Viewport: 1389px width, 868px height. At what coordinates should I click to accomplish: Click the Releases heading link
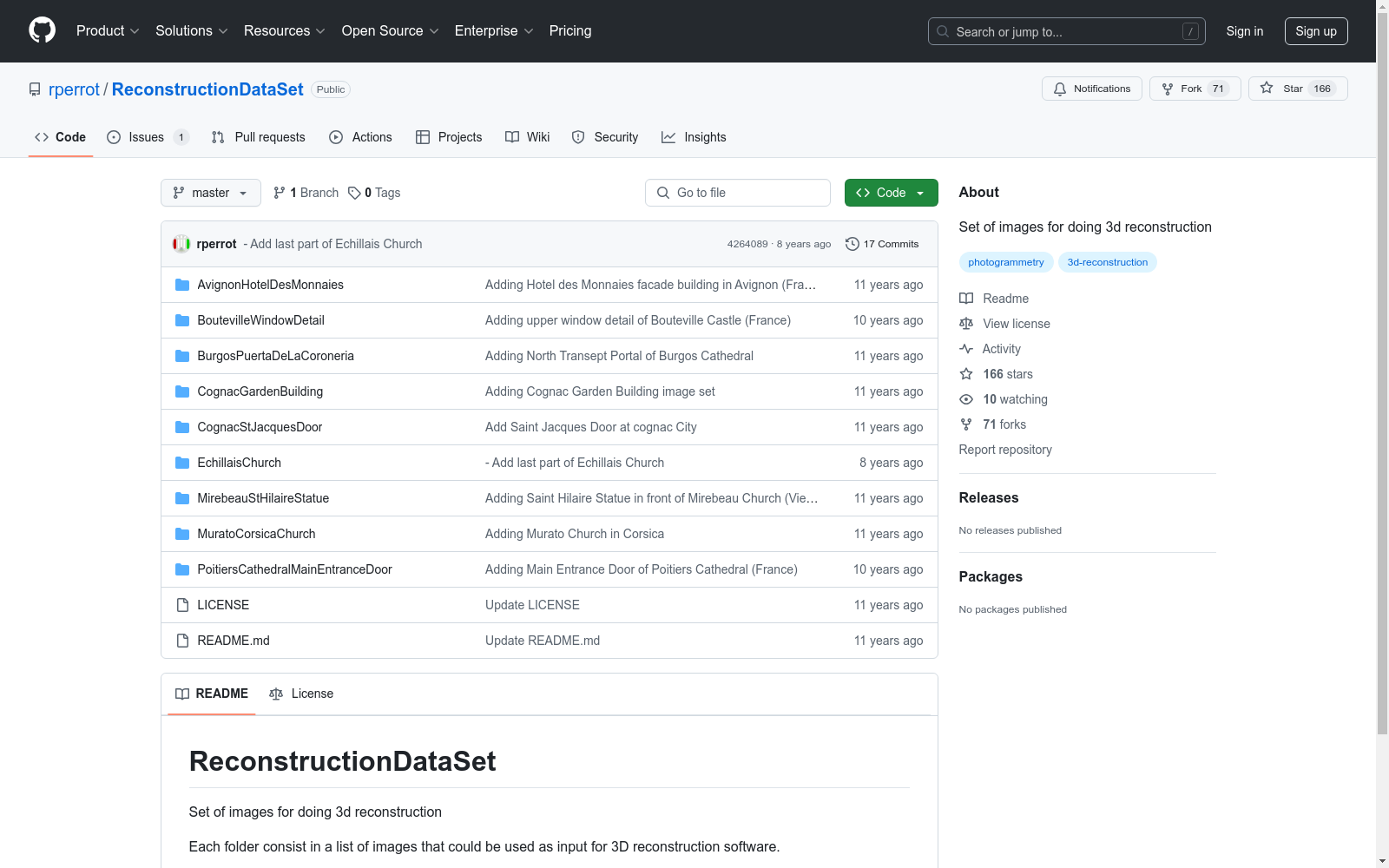click(x=989, y=497)
